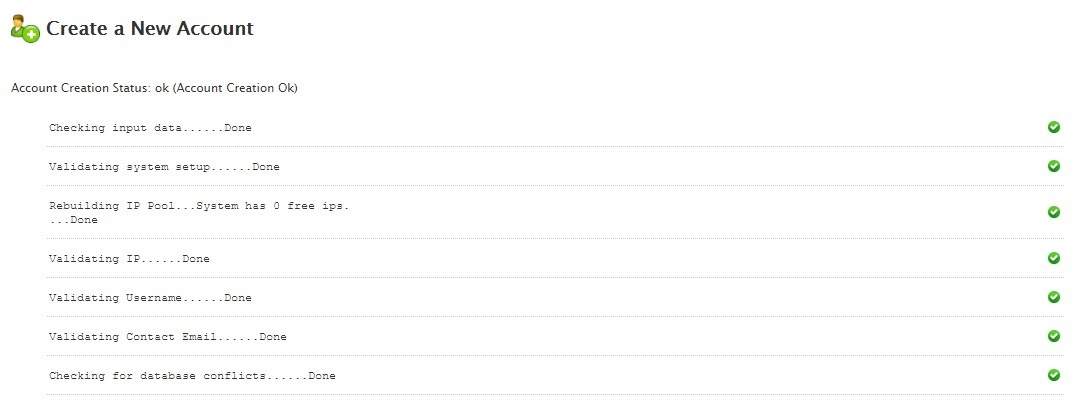Click the Create a New Account heading
The width and height of the screenshot is (1085, 409).
pyautogui.click(x=150, y=28)
